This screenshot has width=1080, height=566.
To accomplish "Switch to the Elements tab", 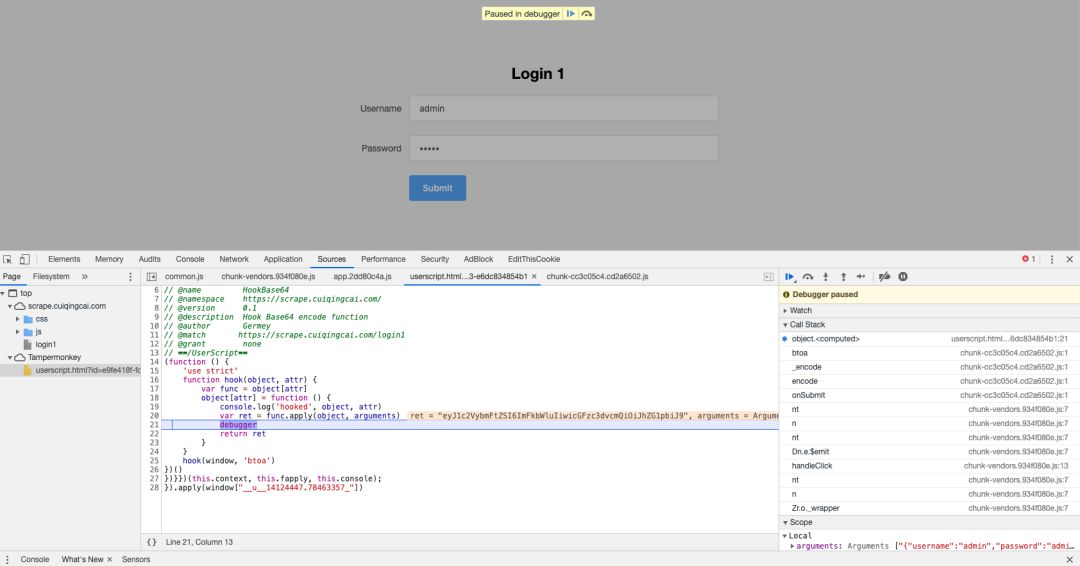I will 64,260.
